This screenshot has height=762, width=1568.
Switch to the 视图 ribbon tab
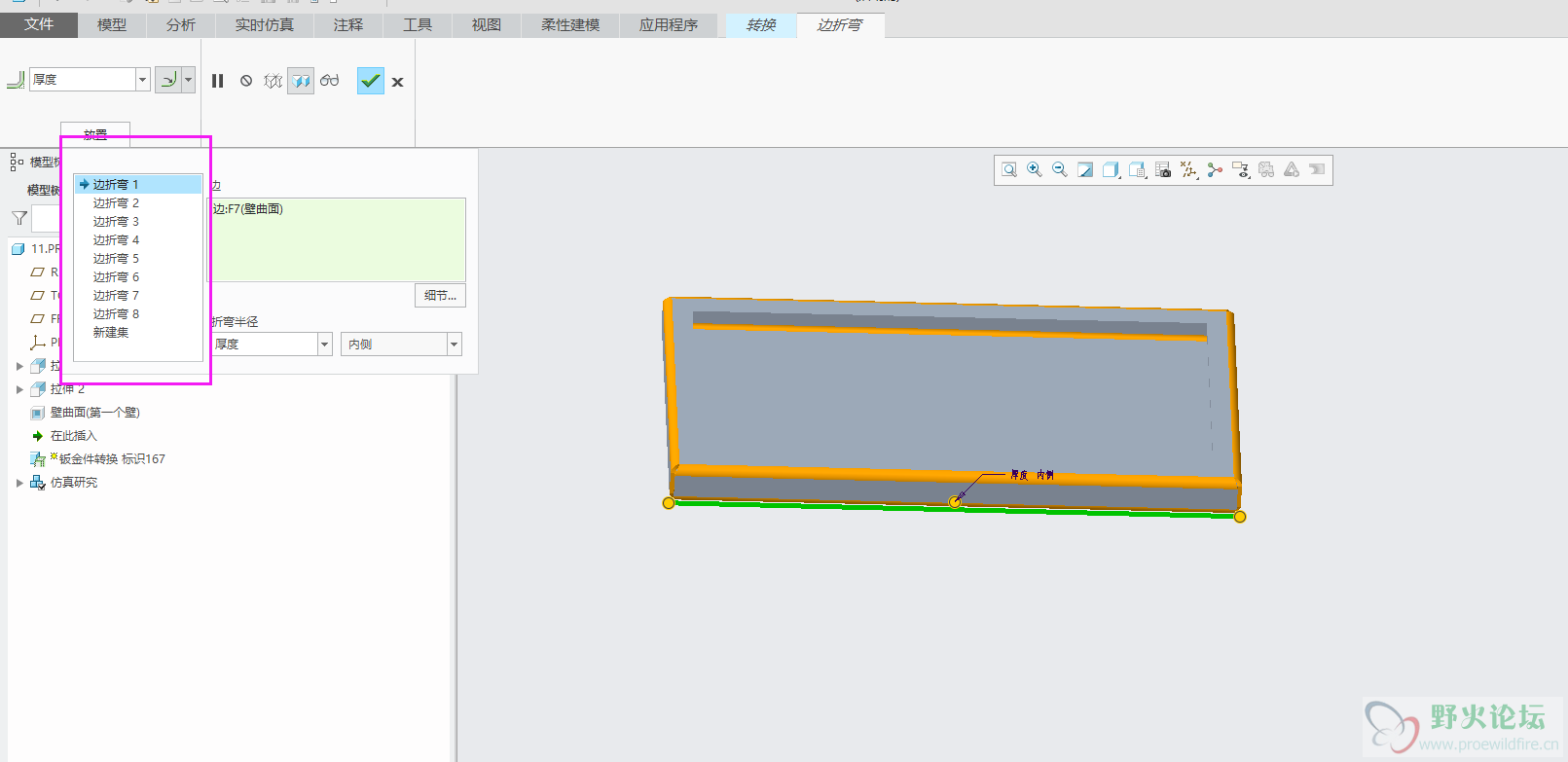click(487, 25)
